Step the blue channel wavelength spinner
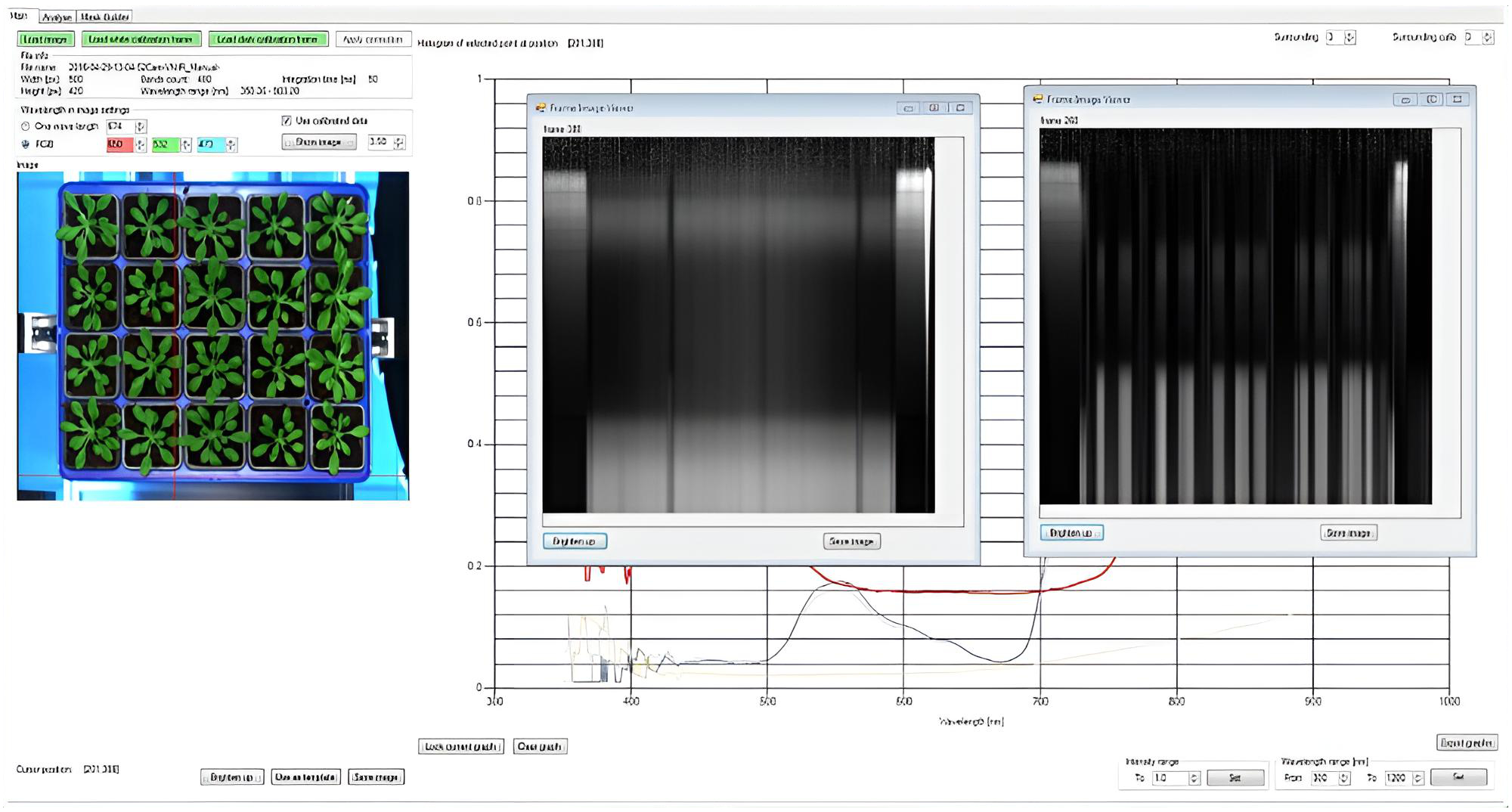Image resolution: width=1512 pixels, height=812 pixels. (x=231, y=144)
